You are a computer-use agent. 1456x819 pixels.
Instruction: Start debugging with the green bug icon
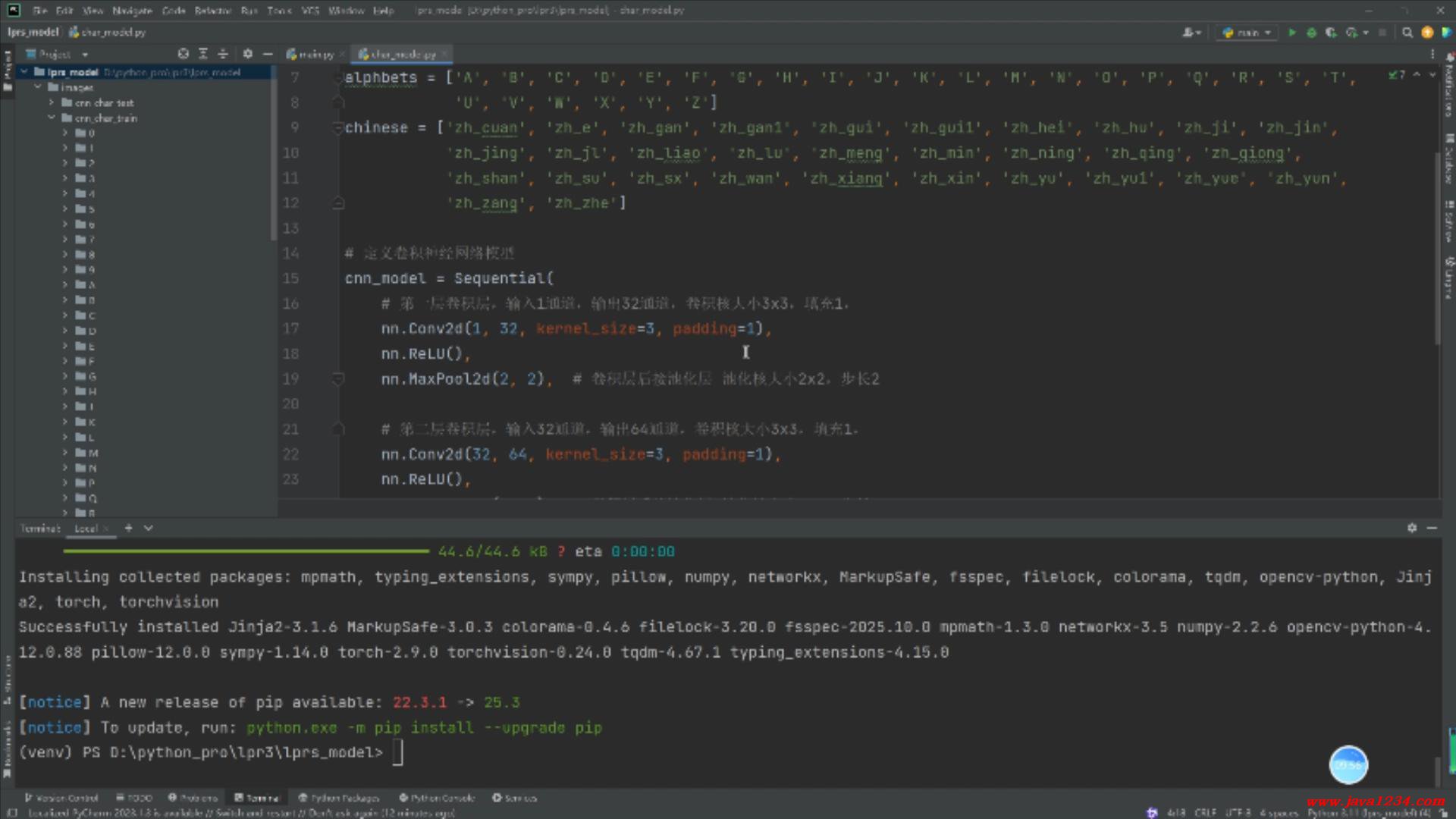tap(1311, 33)
